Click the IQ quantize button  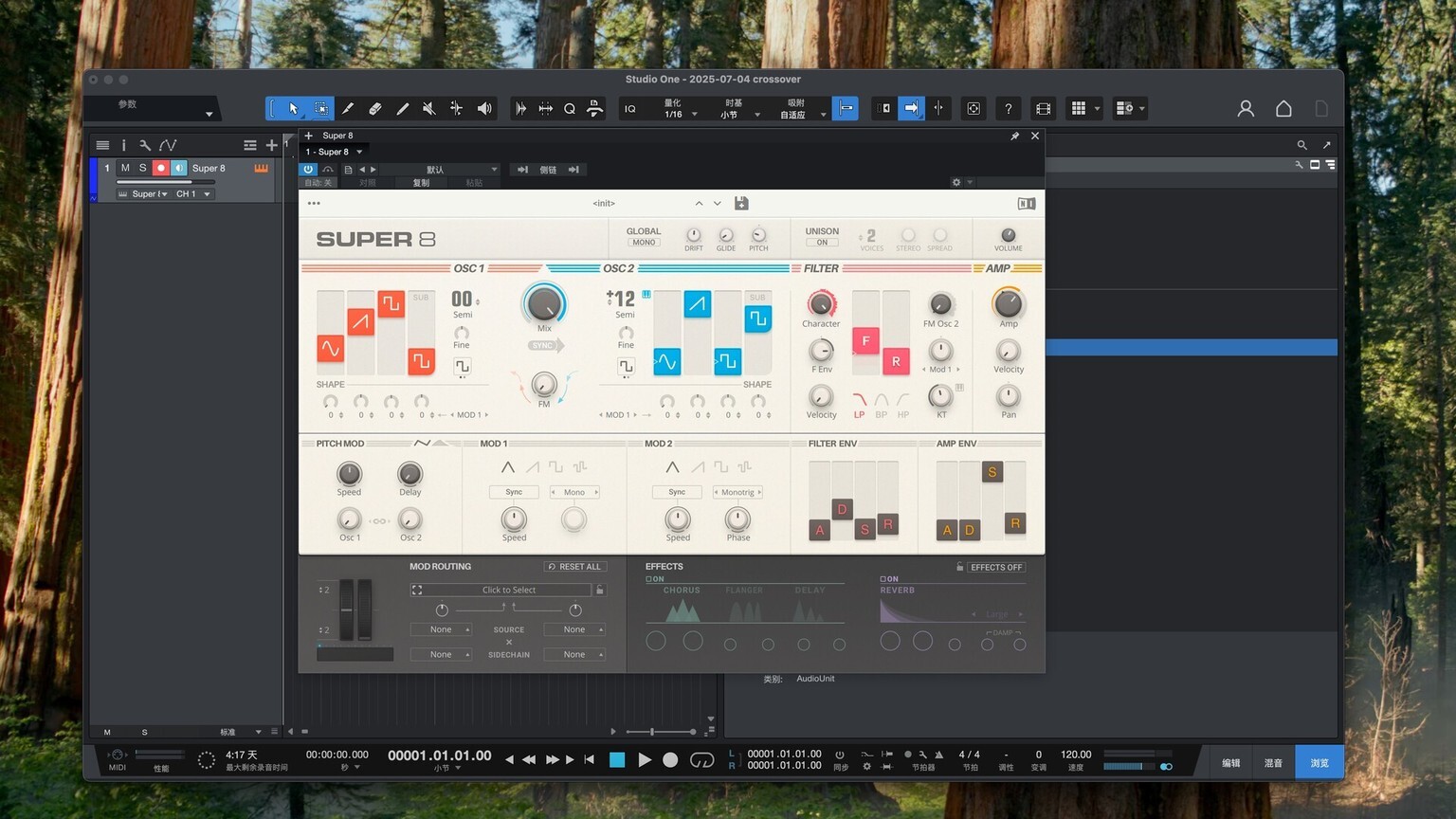coord(629,109)
